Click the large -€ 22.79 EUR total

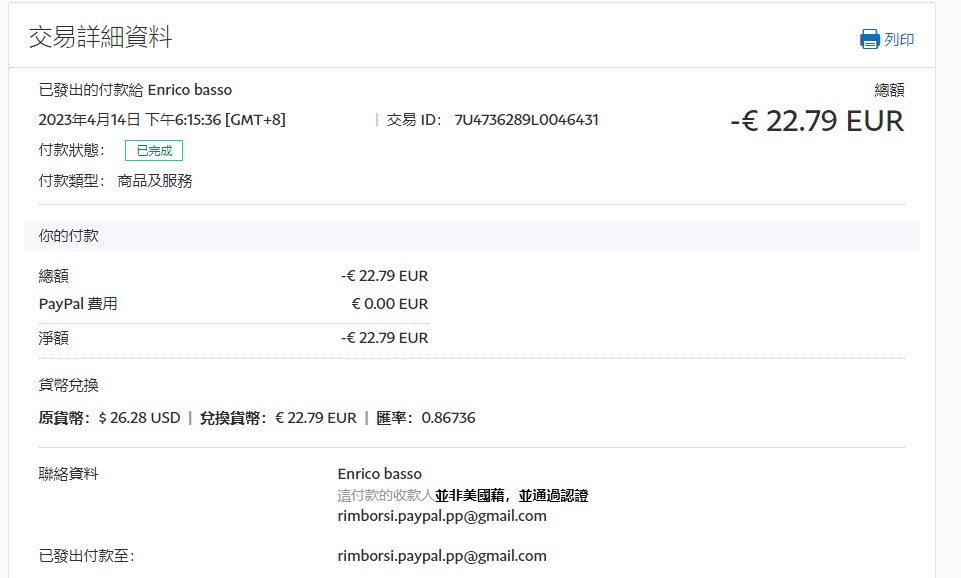click(816, 121)
